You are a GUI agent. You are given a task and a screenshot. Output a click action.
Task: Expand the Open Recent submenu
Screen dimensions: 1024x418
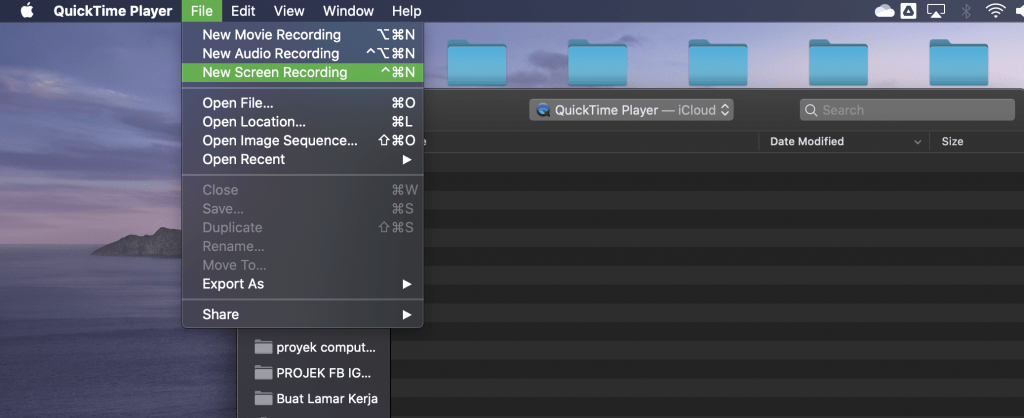tap(302, 159)
